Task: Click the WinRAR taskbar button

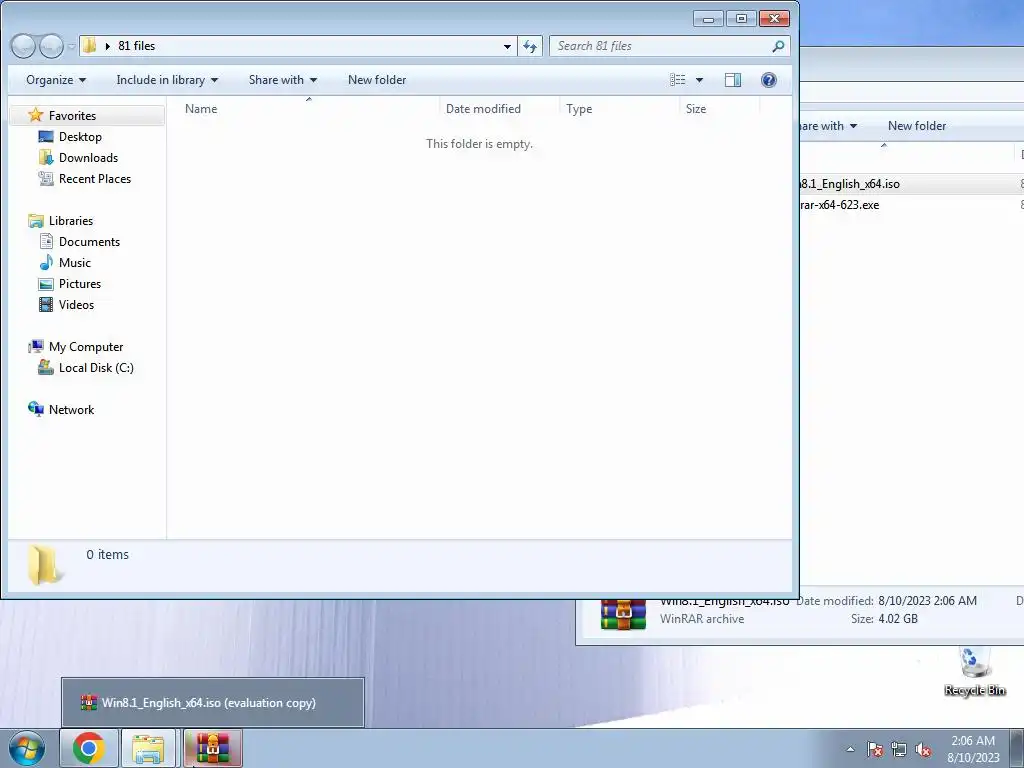Action: coord(213,748)
